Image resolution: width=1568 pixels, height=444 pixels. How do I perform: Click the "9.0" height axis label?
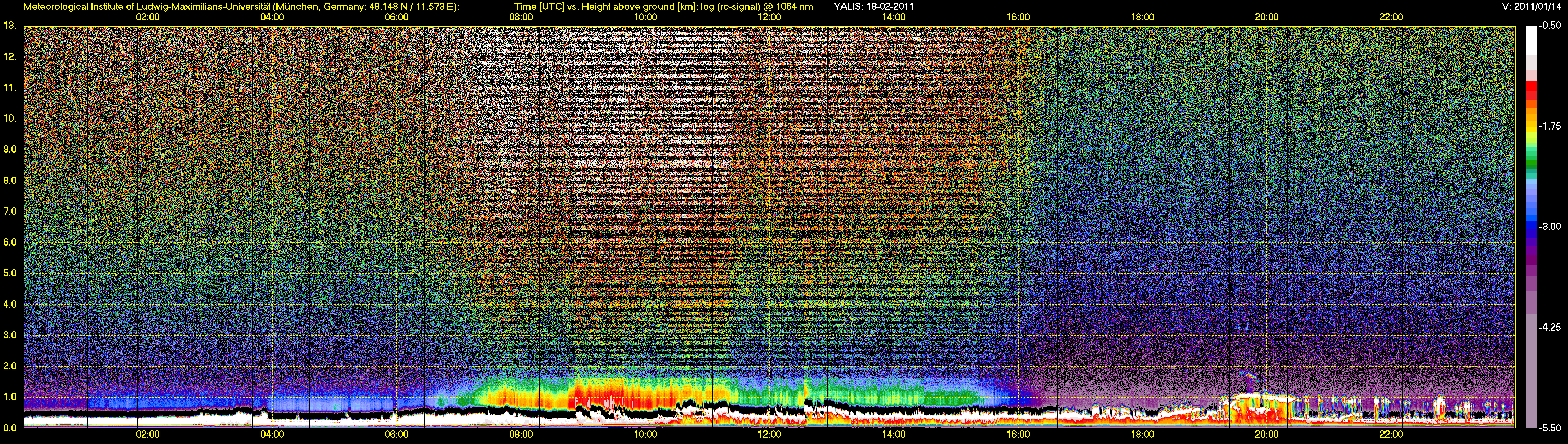point(10,149)
